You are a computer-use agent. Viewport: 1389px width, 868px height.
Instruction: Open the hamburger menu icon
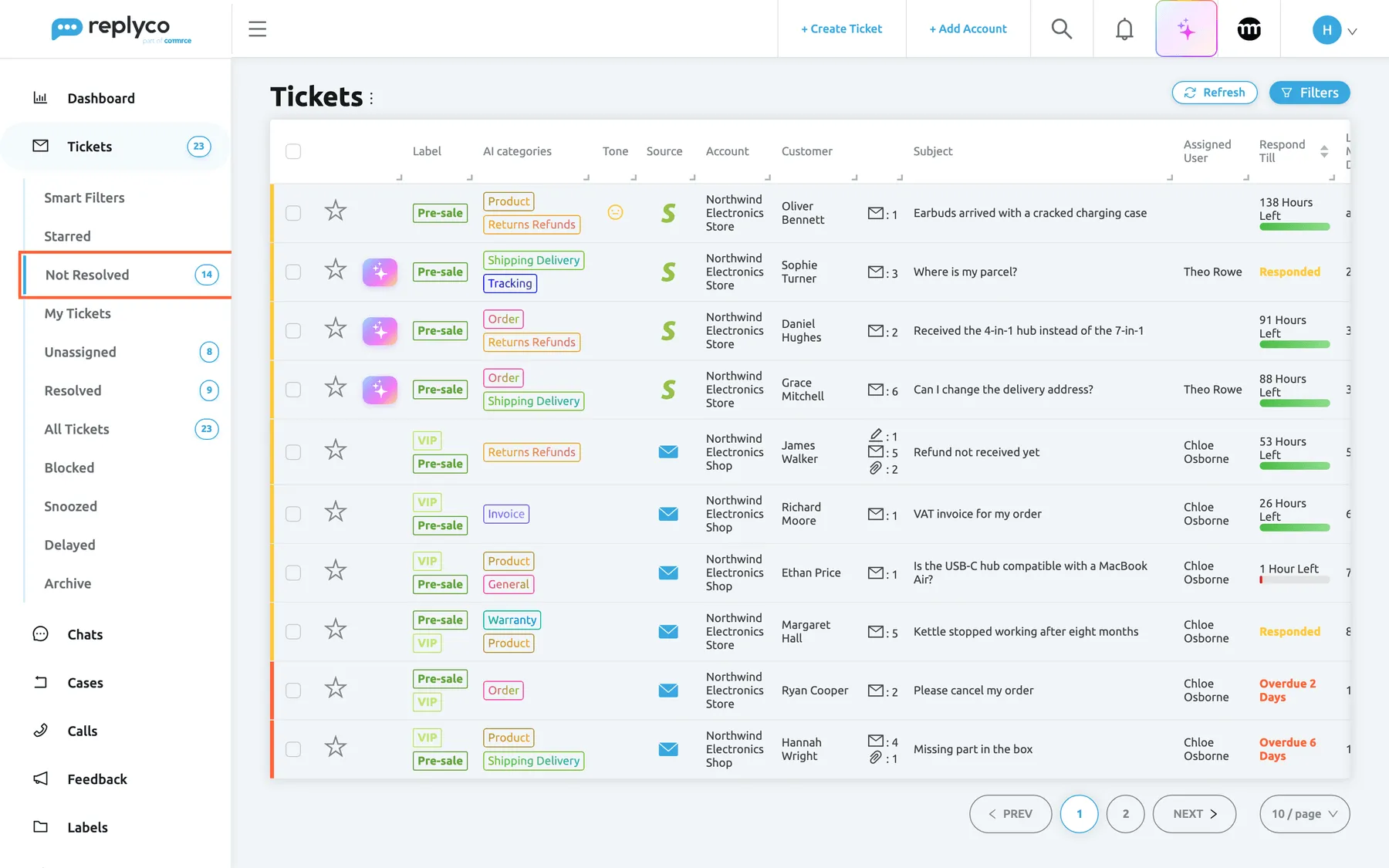tap(257, 29)
